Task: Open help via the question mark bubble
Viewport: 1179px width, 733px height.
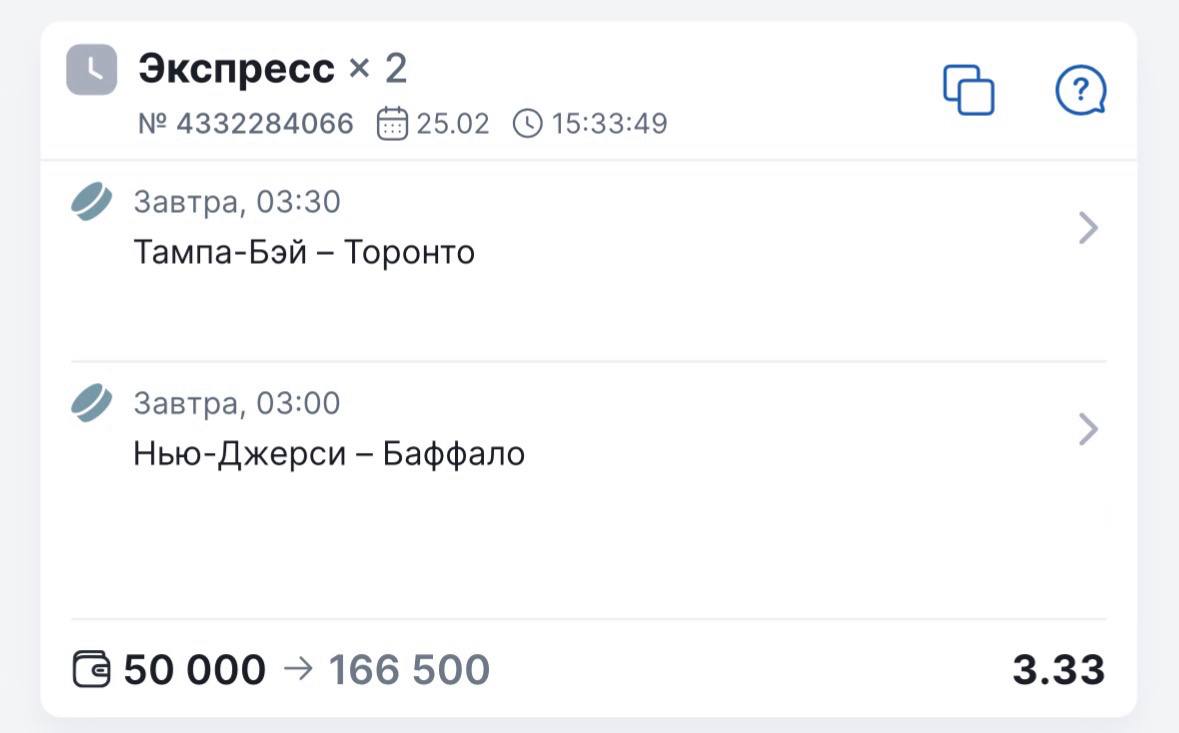Action: pyautogui.click(x=1080, y=91)
